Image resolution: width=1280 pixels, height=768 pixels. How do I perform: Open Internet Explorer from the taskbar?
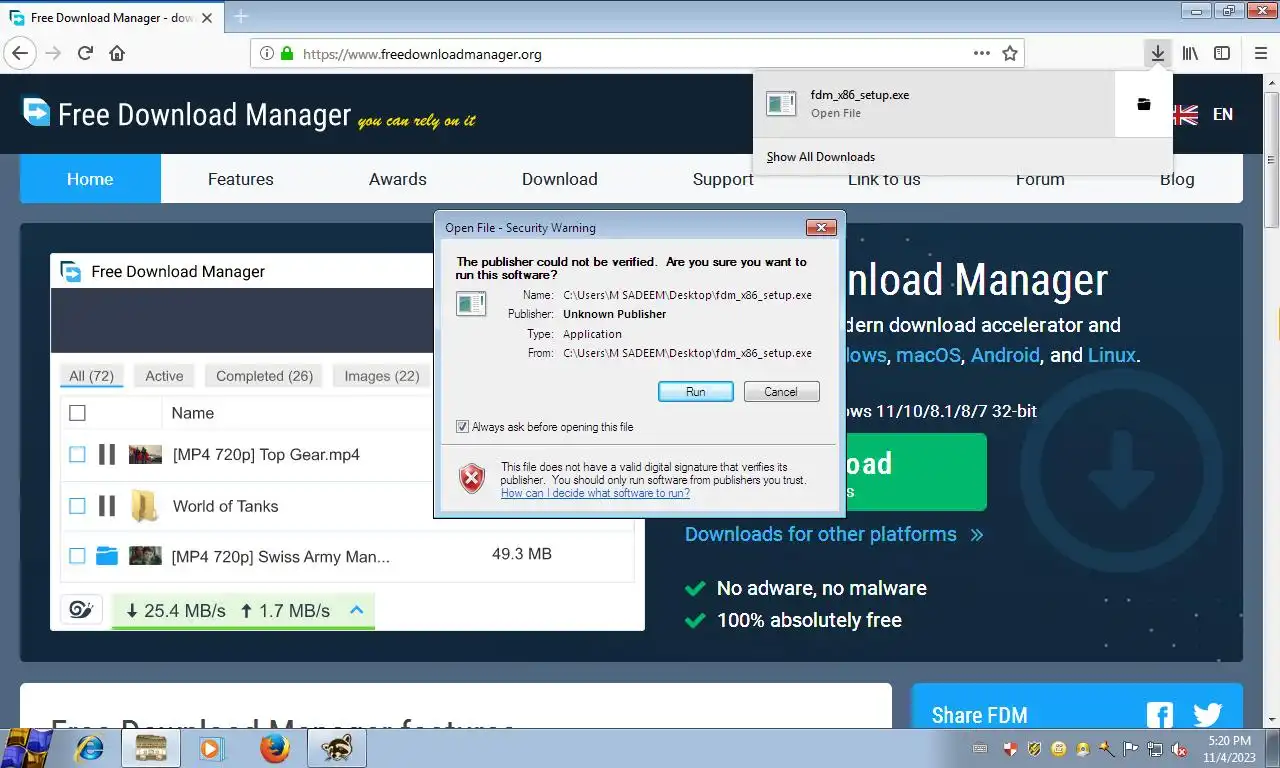[90, 748]
